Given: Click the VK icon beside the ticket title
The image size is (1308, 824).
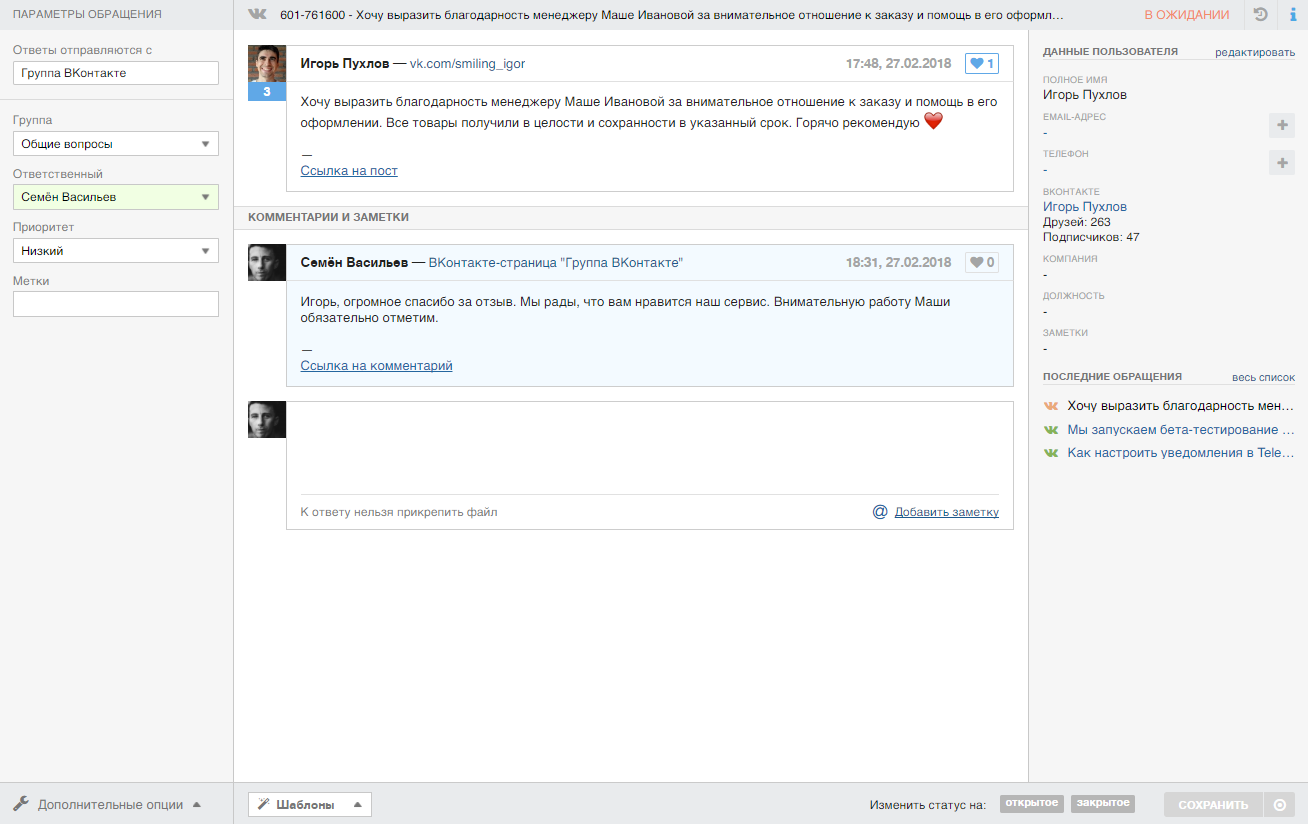Looking at the screenshot, I should (x=257, y=15).
